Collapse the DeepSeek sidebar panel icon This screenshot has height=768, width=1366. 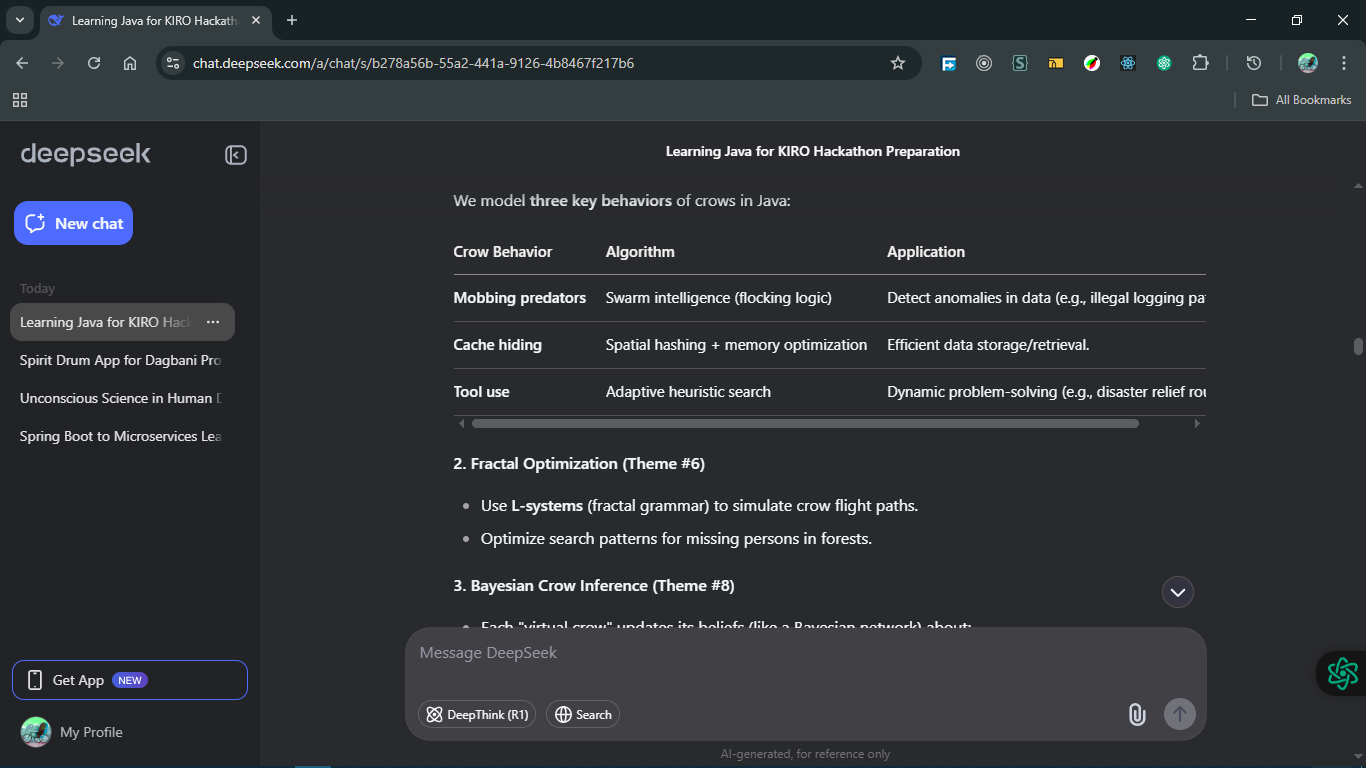(x=236, y=155)
